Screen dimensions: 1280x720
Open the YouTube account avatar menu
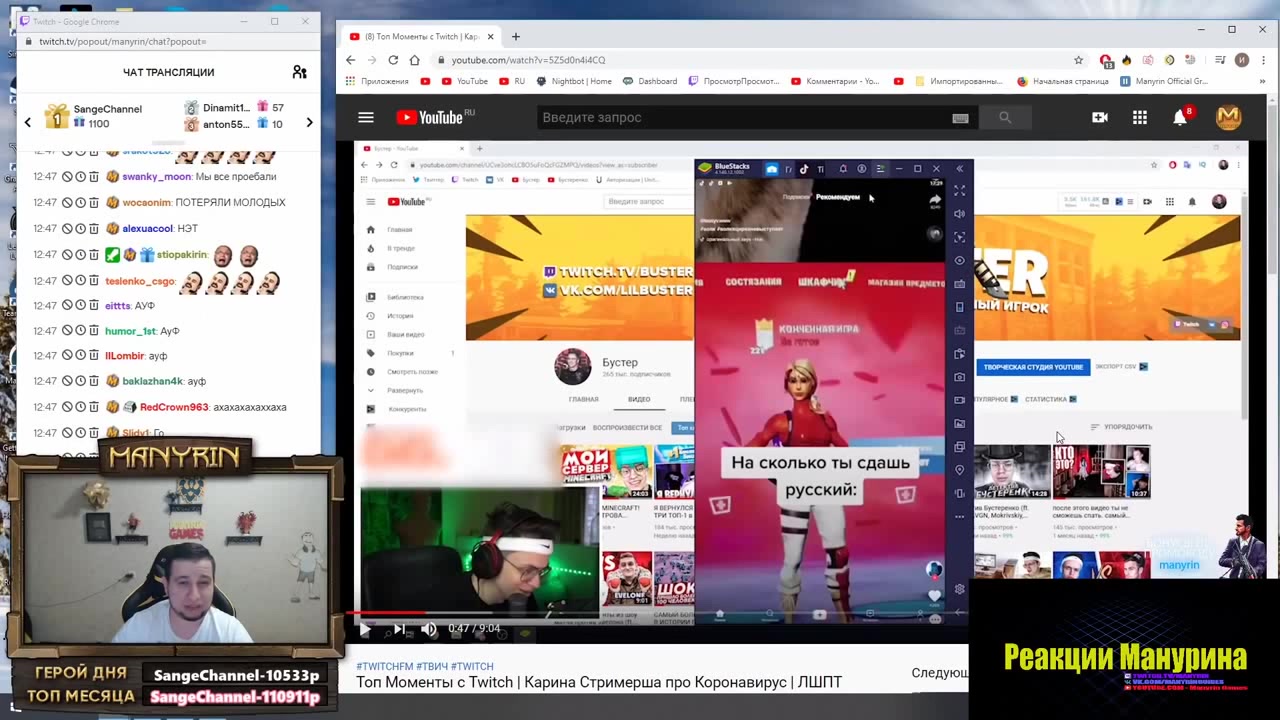[x=1228, y=117]
